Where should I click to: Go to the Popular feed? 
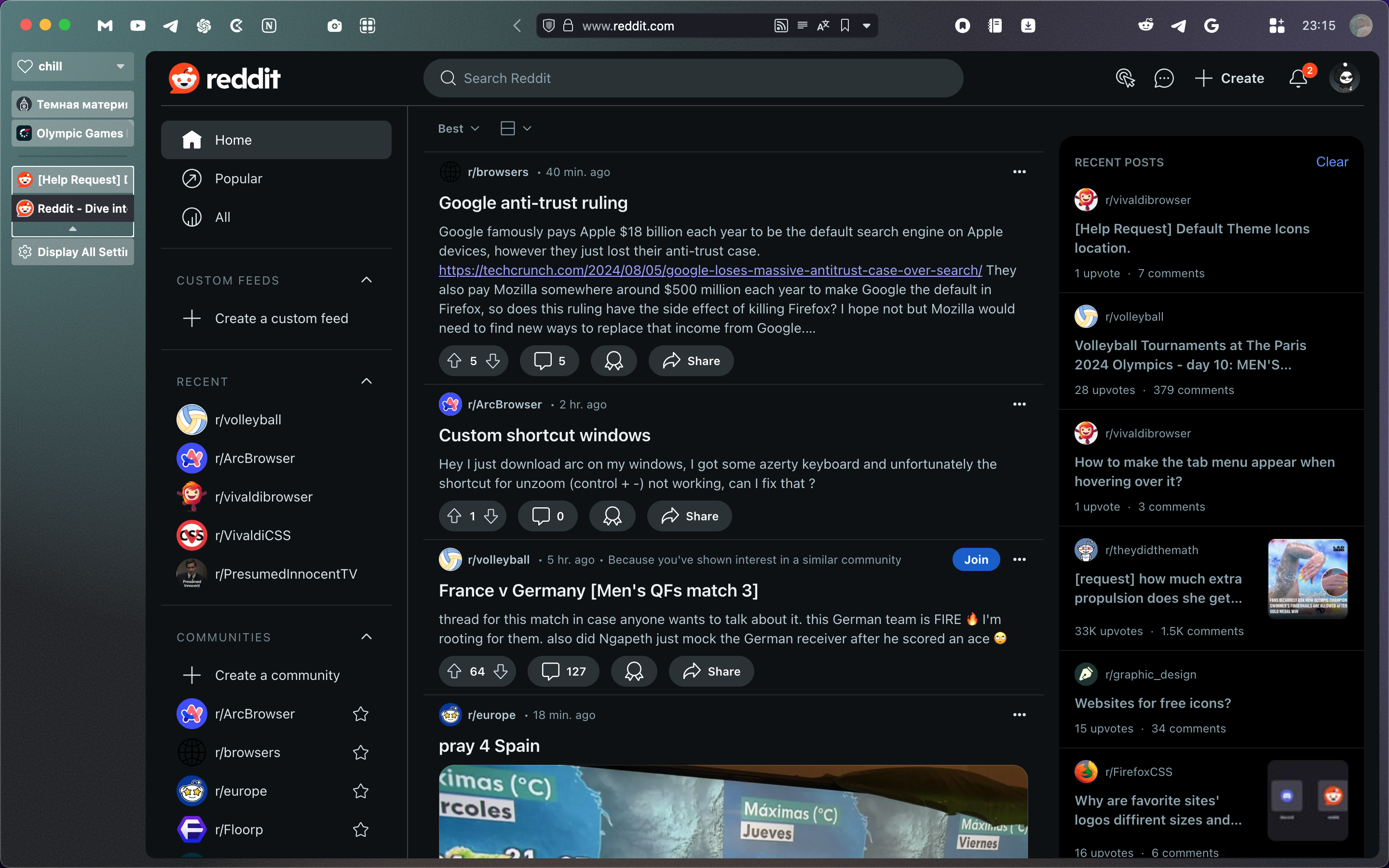(x=238, y=178)
